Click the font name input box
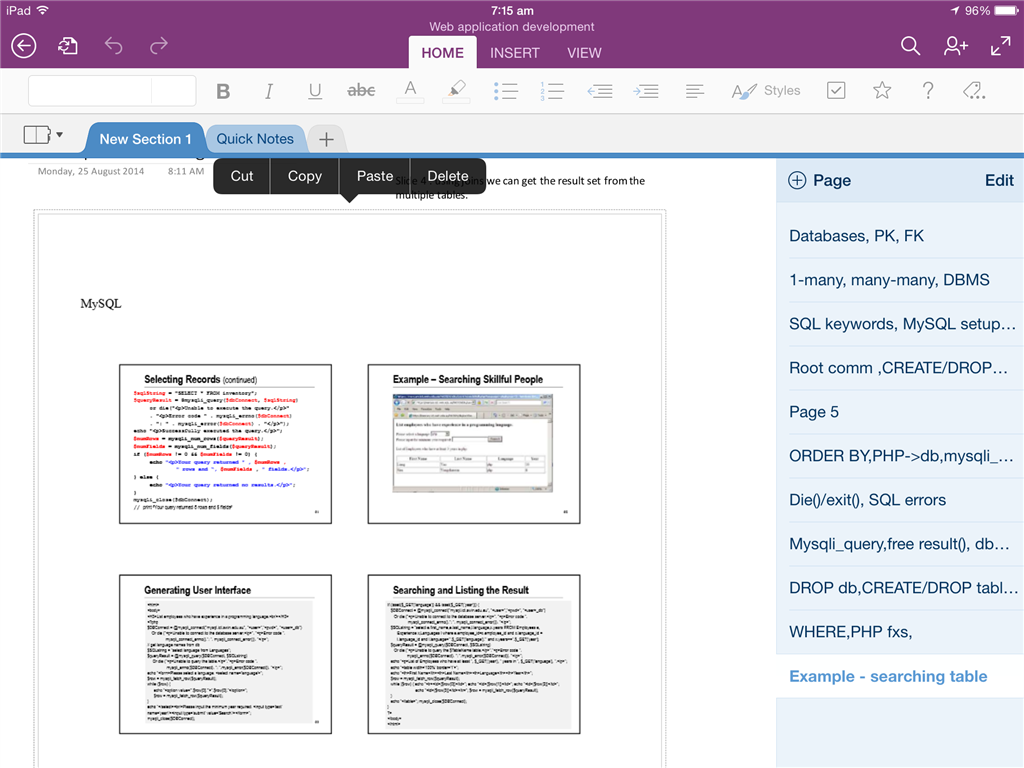Screen dimensions: 1024x768 [90, 91]
